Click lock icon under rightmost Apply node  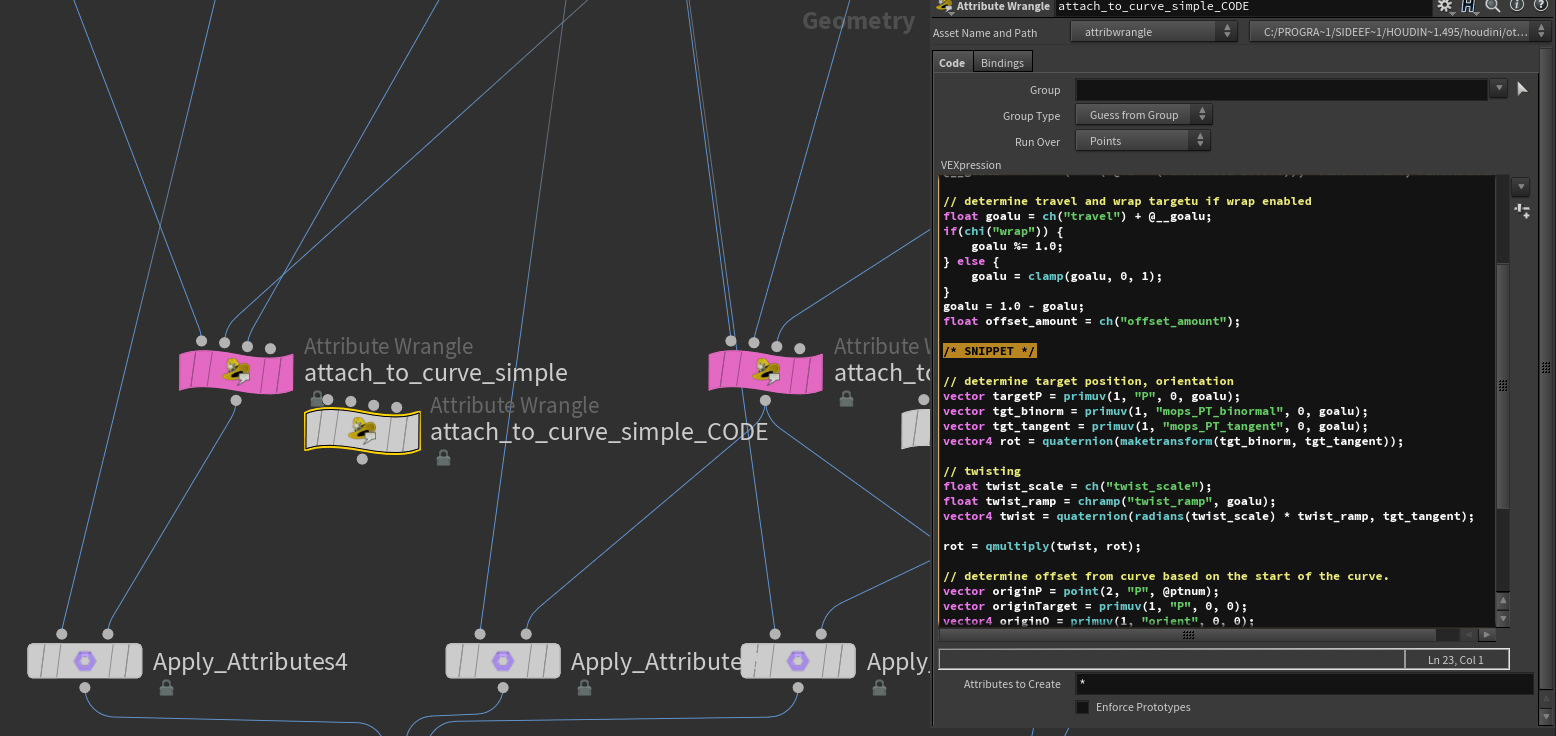pyautogui.click(x=880, y=688)
